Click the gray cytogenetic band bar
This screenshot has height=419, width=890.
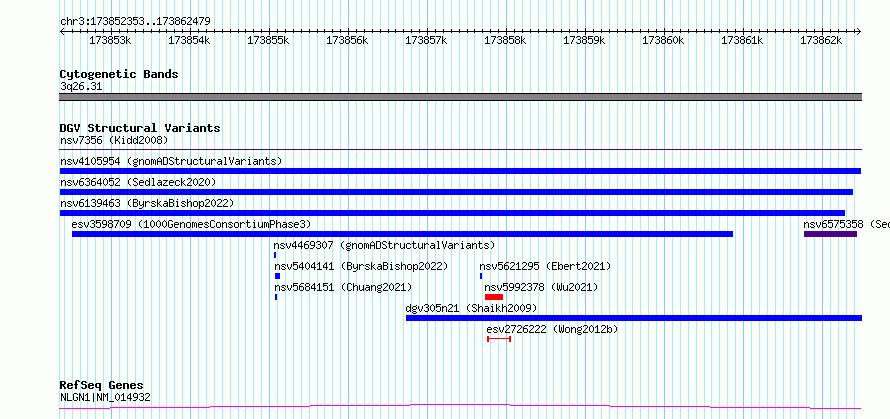[460, 97]
